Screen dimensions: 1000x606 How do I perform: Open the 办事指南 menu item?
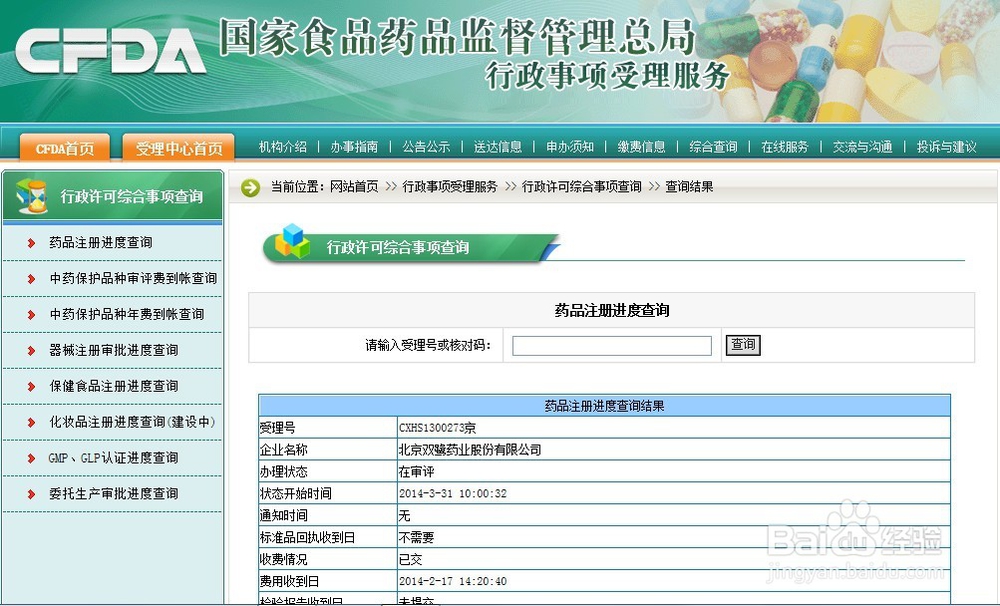[x=354, y=145]
